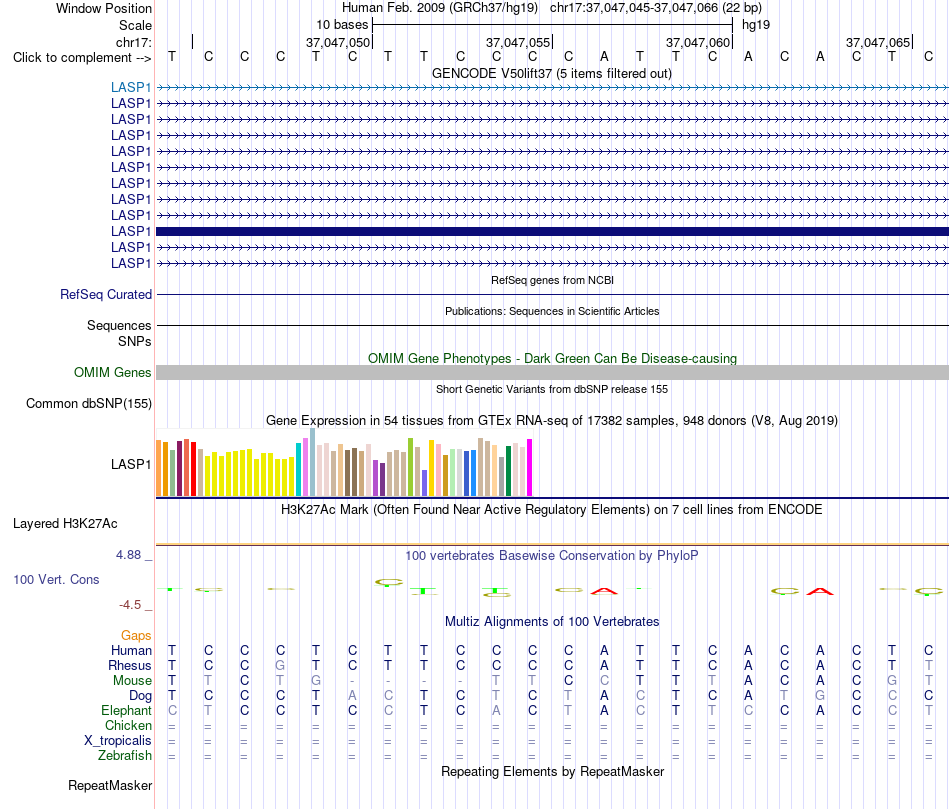Click the chr17: ruler label
Viewport: 950px width, 809px height.
coord(134,42)
